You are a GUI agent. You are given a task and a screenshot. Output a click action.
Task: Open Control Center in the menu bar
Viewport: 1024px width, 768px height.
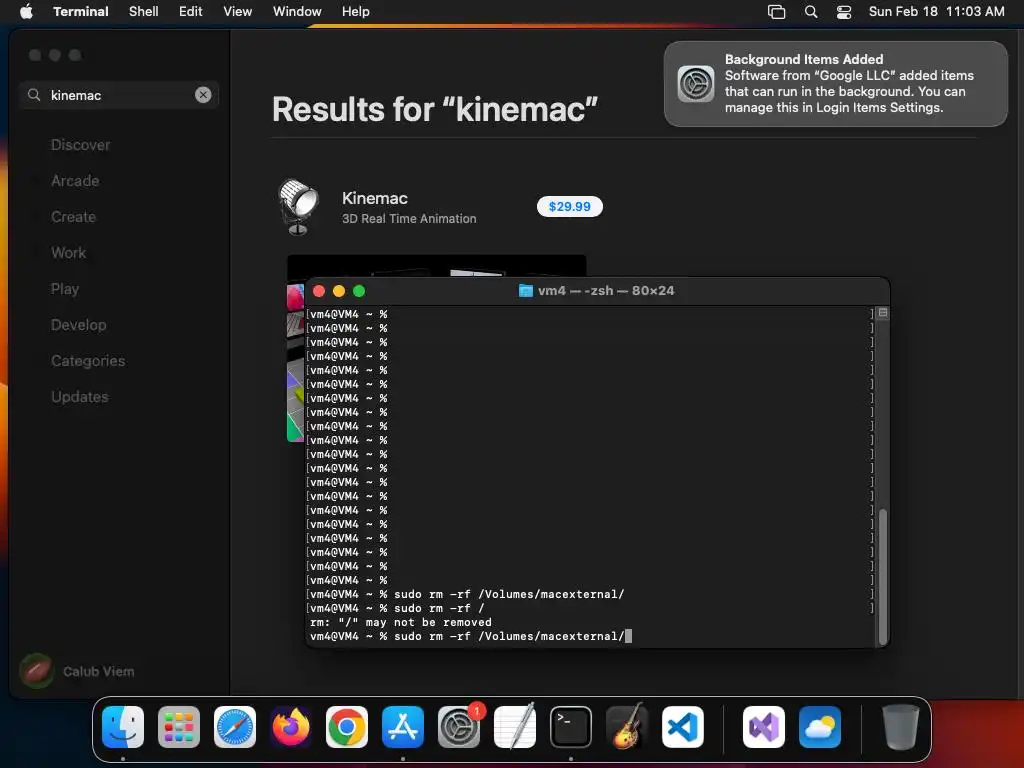tap(844, 11)
